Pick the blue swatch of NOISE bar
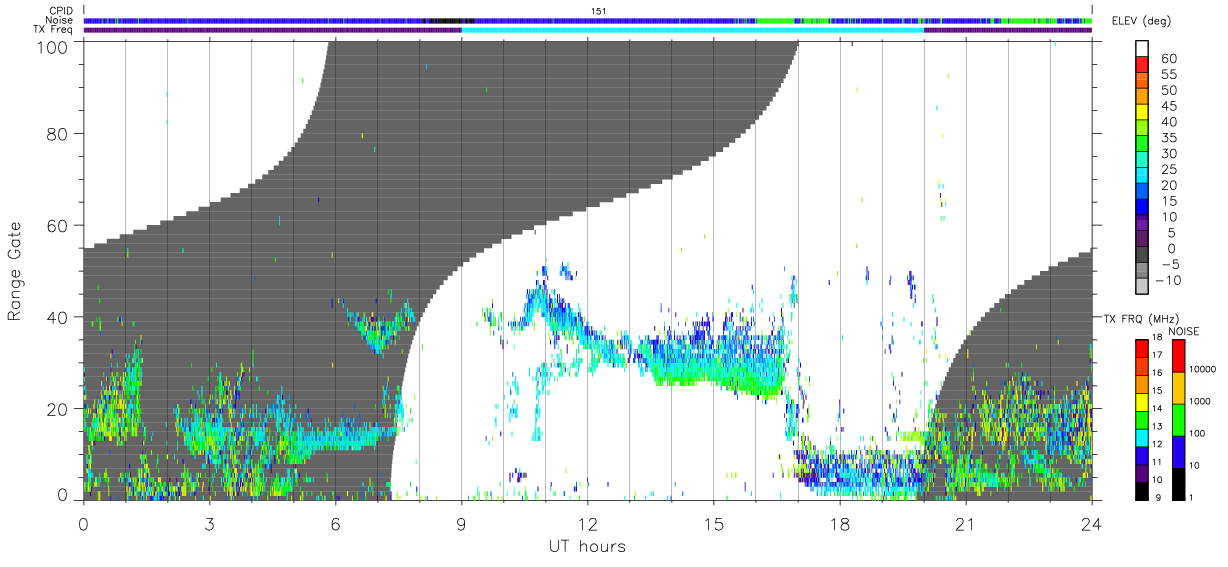This screenshot has height=567, width=1228. tap(1177, 452)
